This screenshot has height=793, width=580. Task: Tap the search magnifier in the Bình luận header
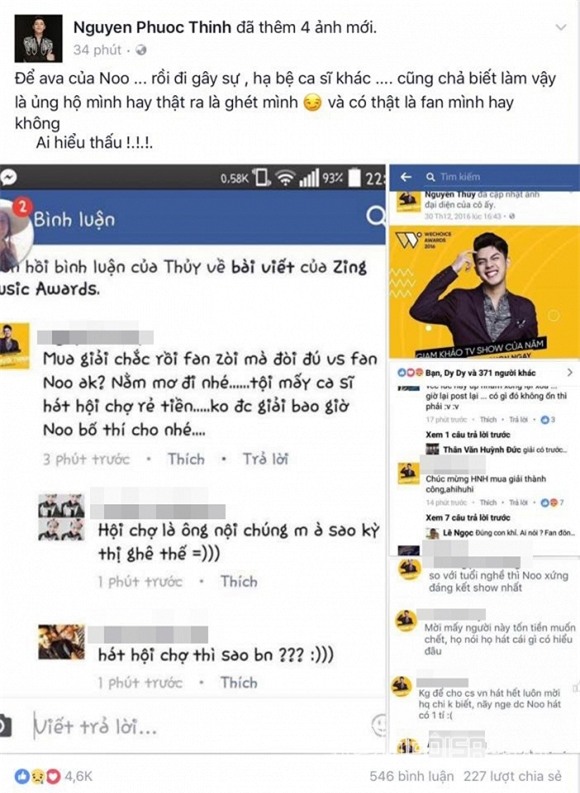(x=376, y=216)
